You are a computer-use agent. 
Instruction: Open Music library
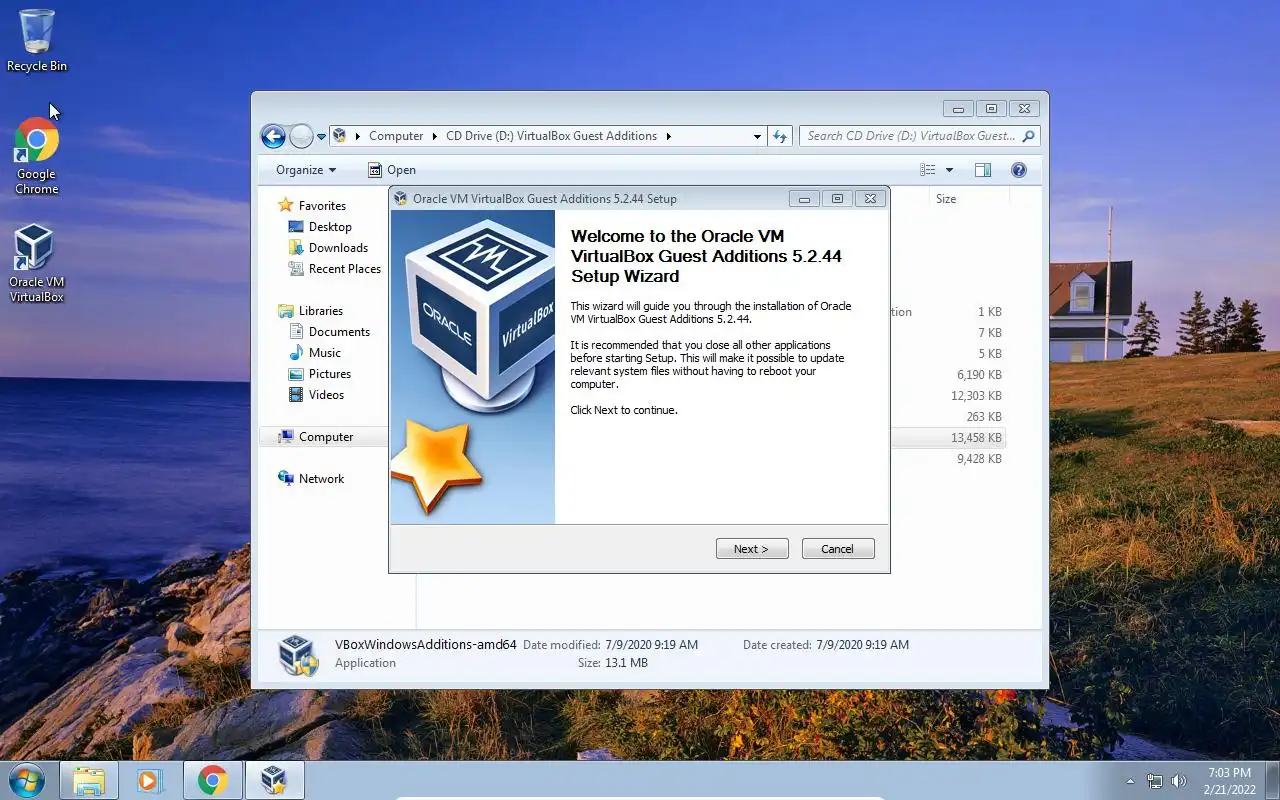click(x=315, y=353)
